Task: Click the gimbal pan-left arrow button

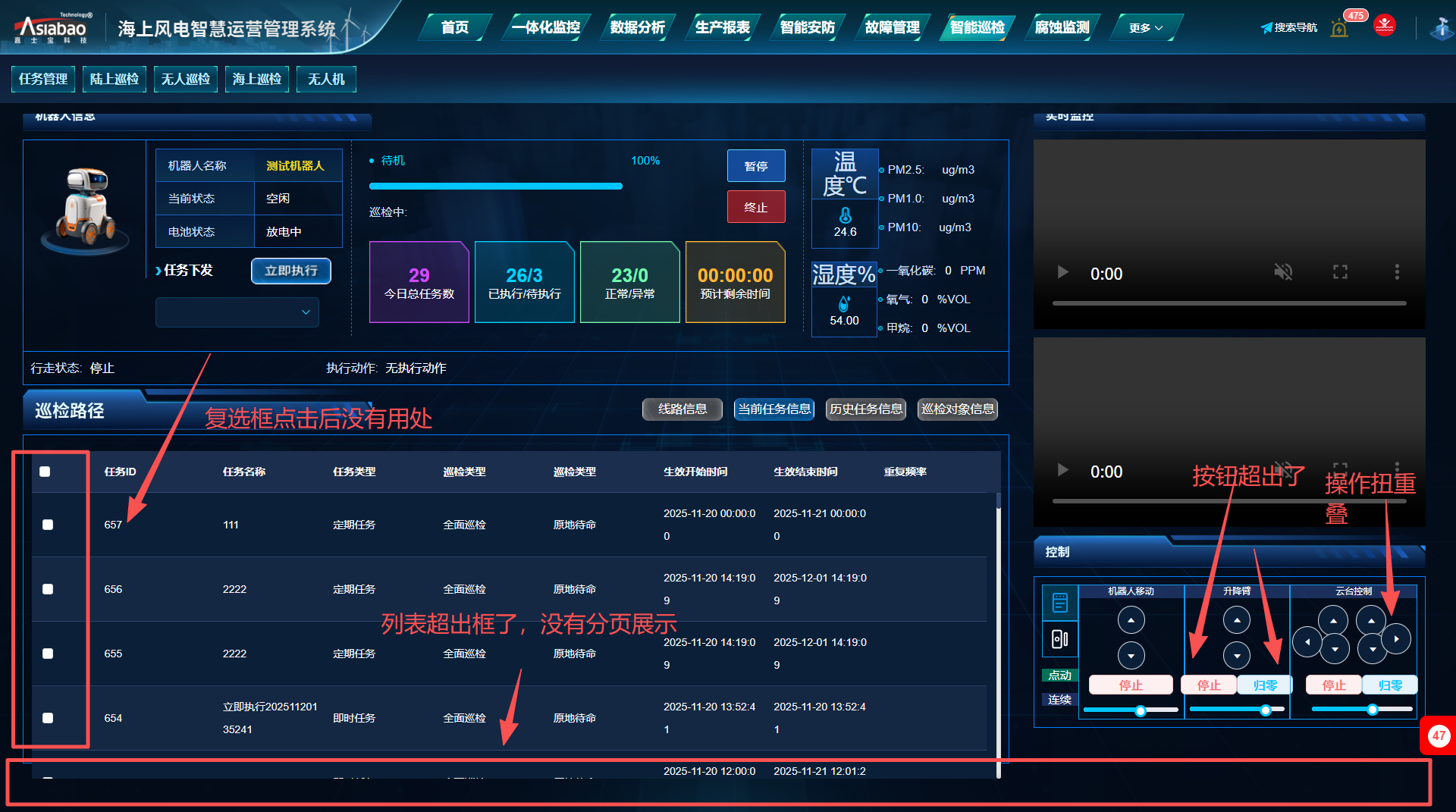Action: click(x=1307, y=642)
